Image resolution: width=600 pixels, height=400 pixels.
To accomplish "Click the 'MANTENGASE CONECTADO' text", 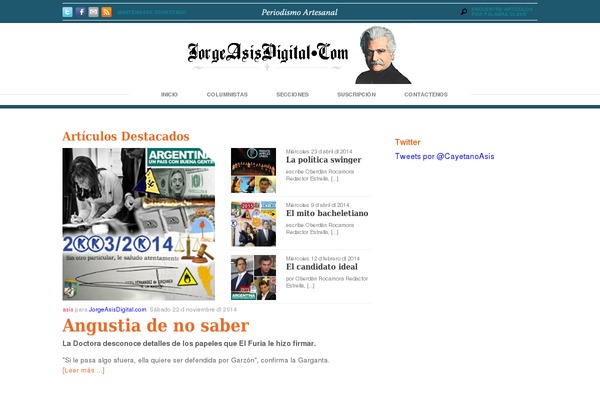I will 152,12.
